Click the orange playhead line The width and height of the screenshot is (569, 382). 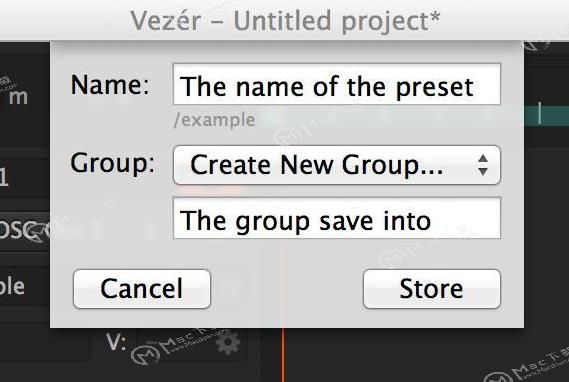coord(283,355)
